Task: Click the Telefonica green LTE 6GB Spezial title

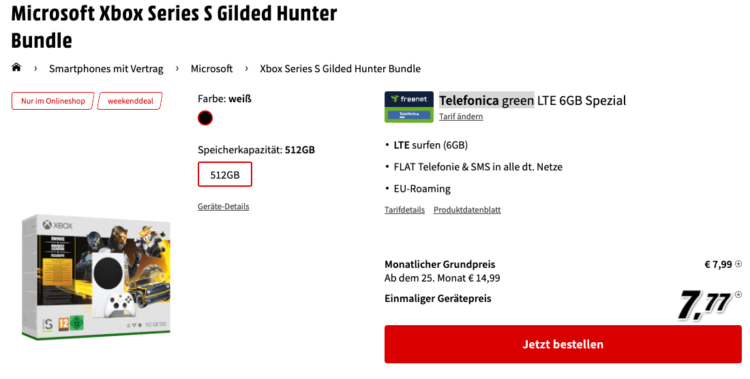Action: coord(532,100)
